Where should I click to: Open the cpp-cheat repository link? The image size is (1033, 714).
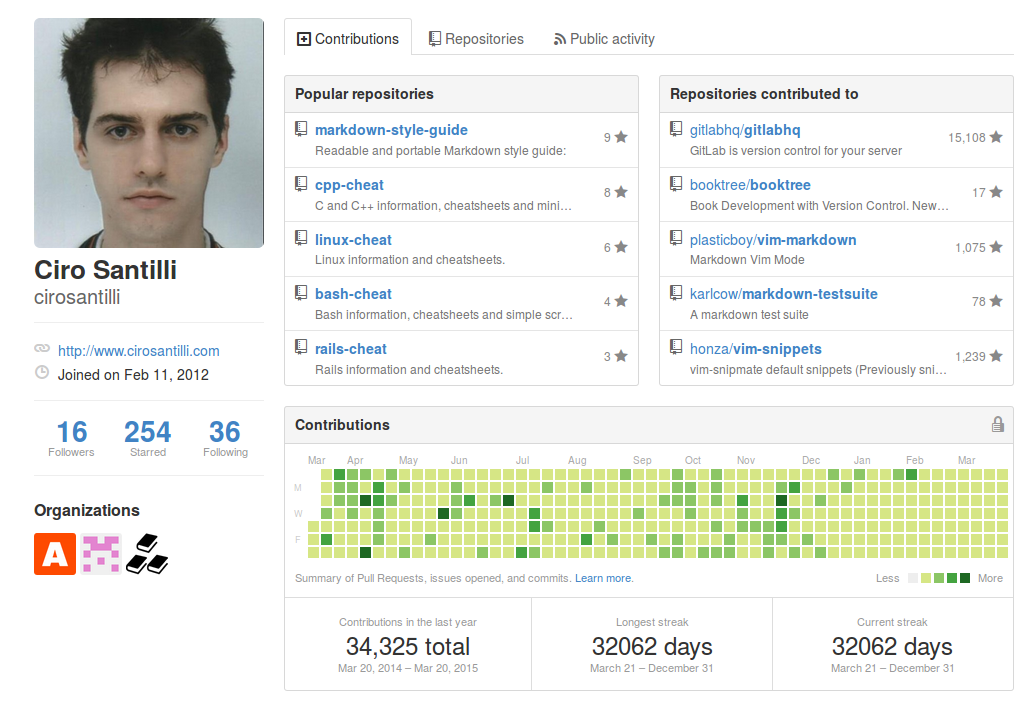(349, 185)
